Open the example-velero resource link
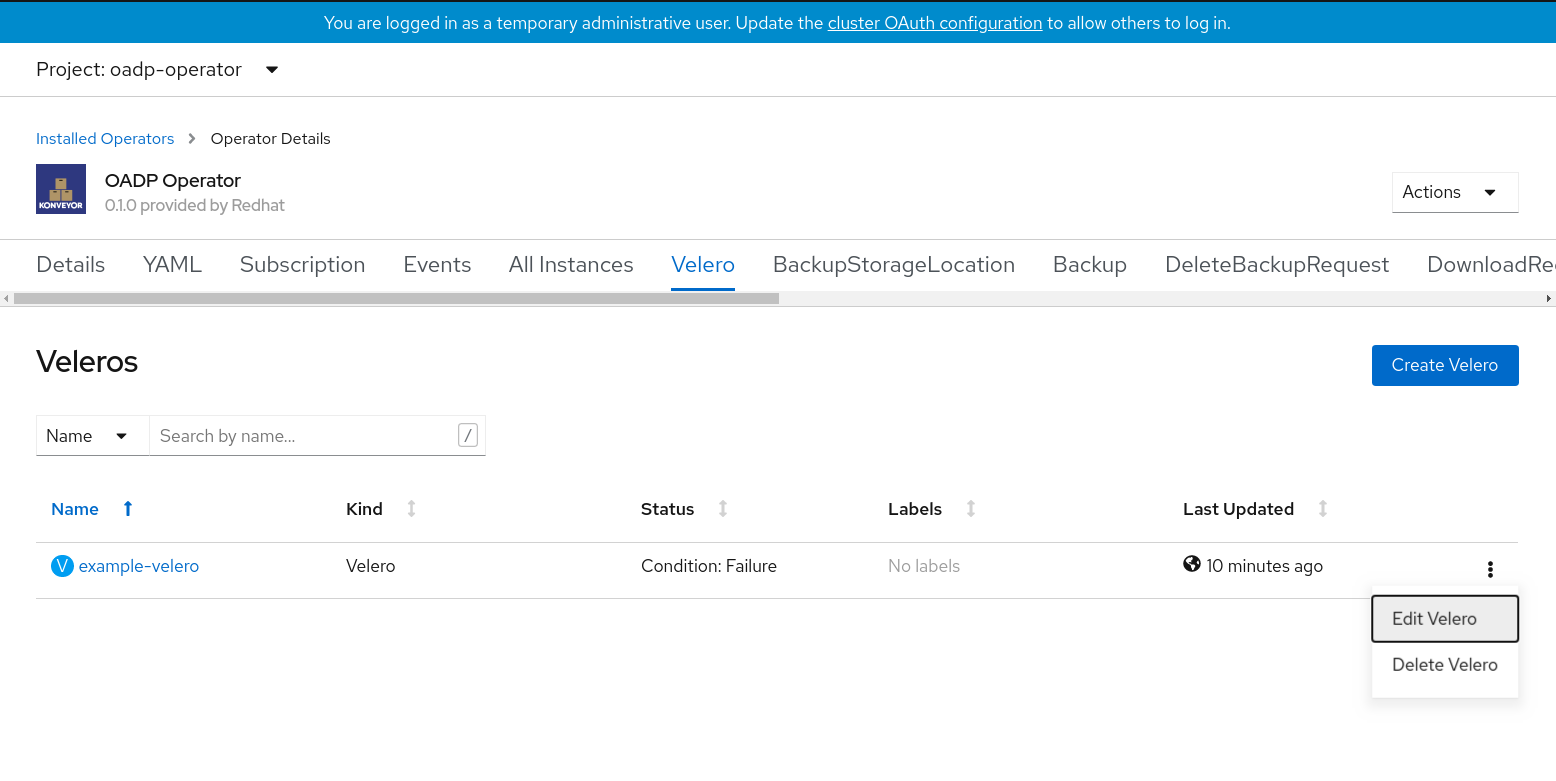This screenshot has height=781, width=1556. click(x=139, y=566)
